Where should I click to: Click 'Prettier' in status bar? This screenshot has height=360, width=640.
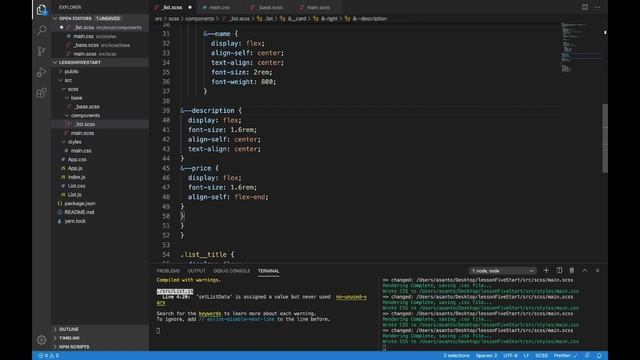(x=565, y=356)
